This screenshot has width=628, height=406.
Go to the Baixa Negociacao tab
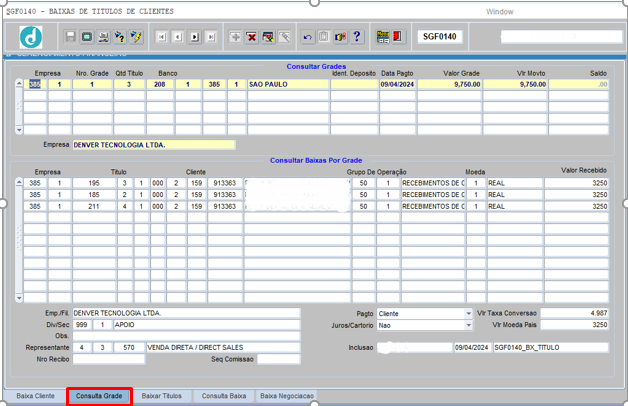287,396
